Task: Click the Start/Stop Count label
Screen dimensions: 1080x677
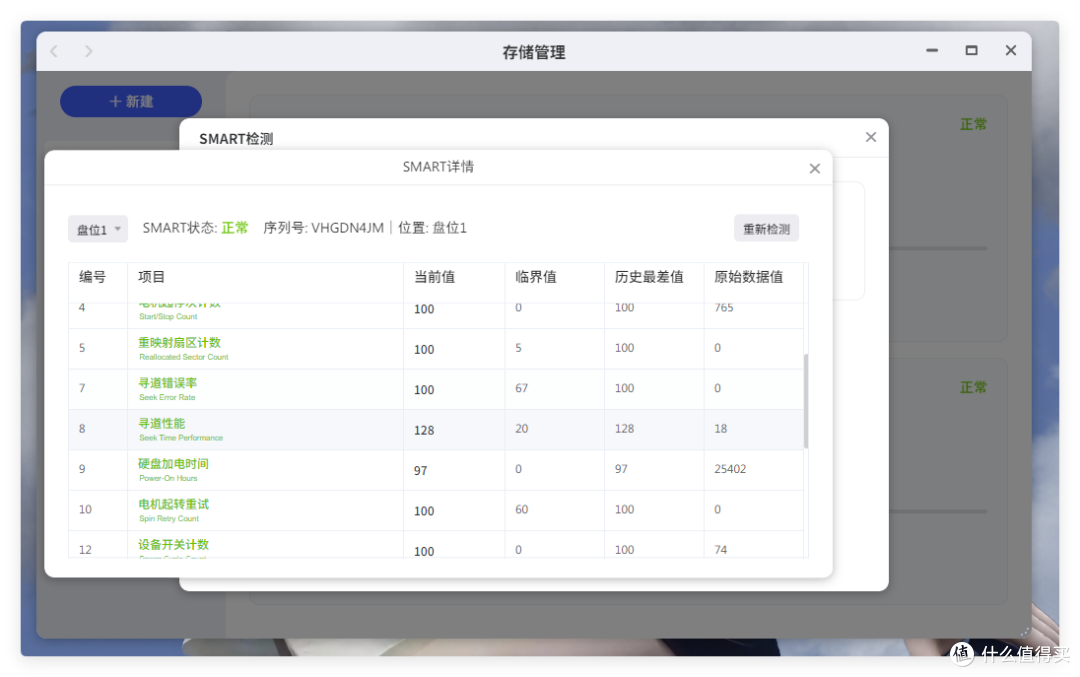Action: click(168, 317)
